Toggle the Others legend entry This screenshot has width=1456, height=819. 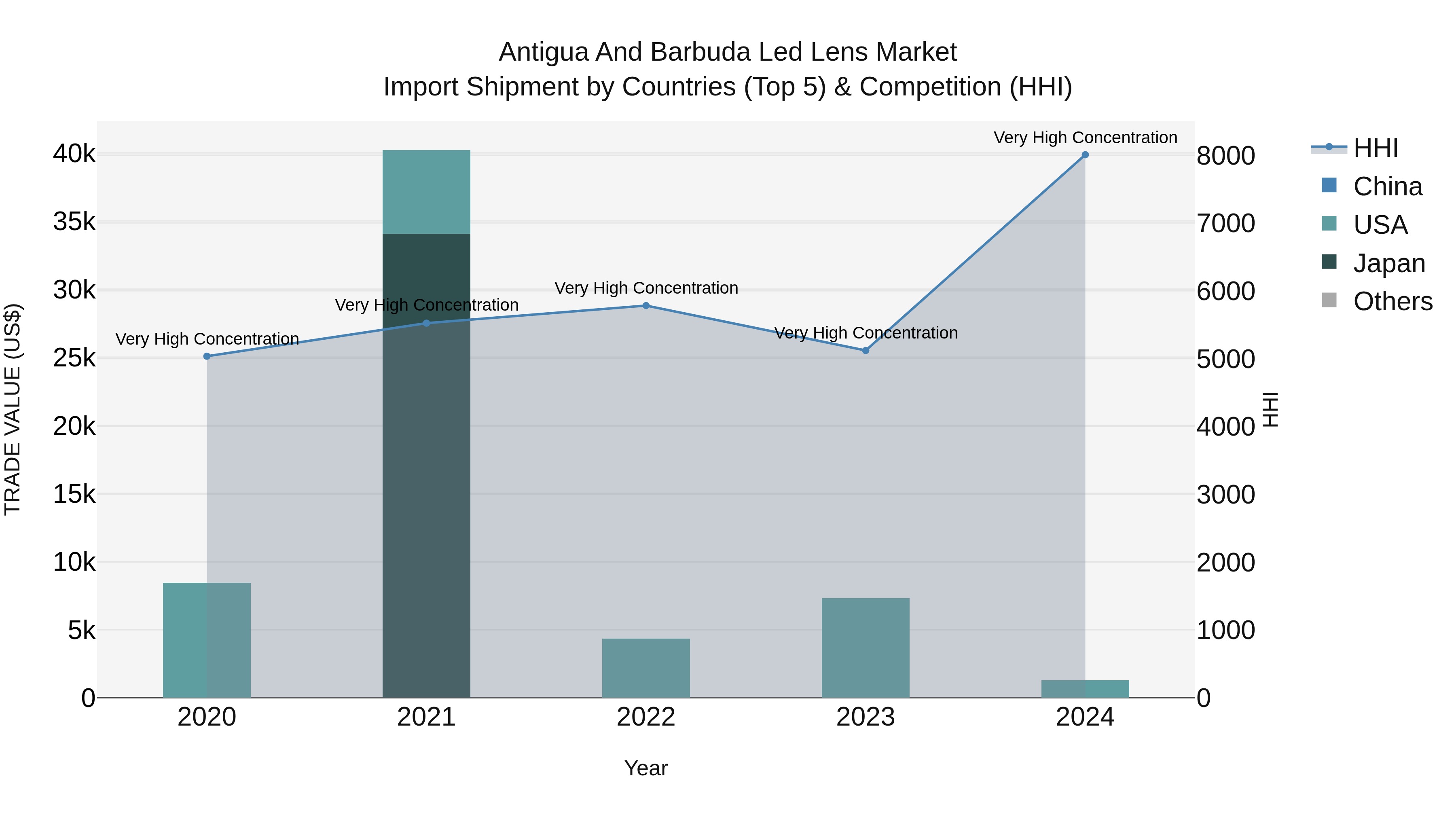(x=1378, y=301)
